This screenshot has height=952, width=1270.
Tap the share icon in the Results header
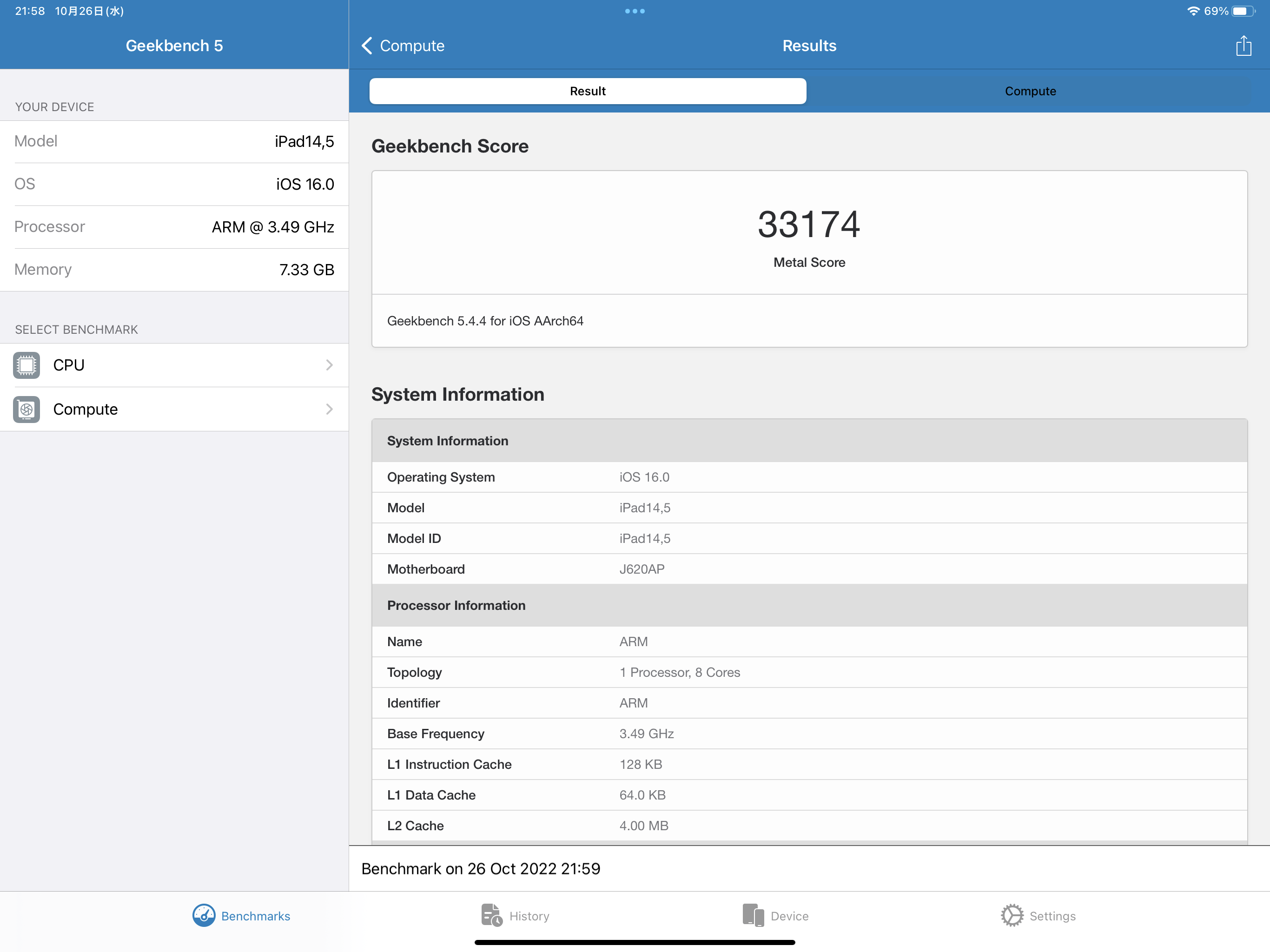(1243, 46)
